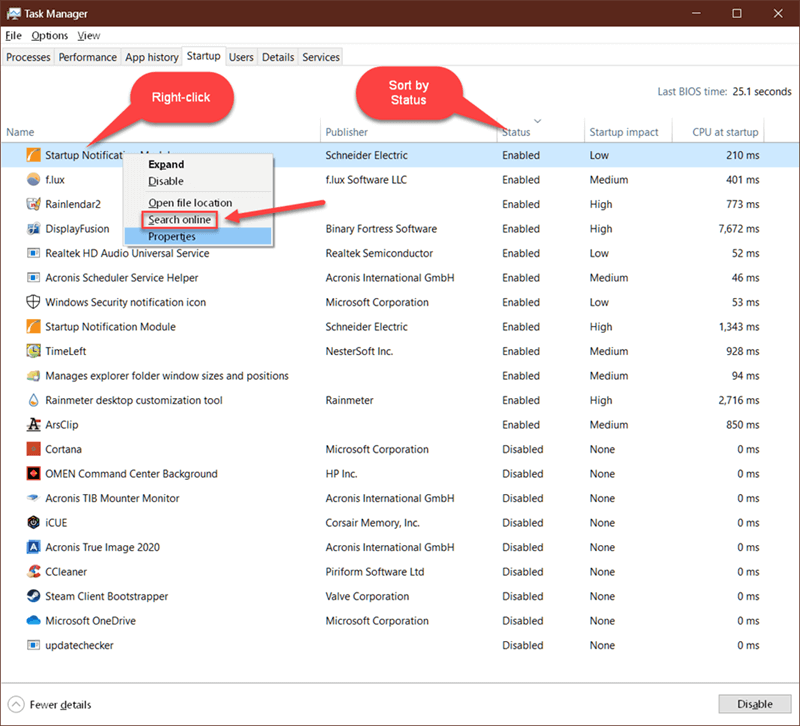800x726 pixels.
Task: Switch to the Users tab
Action: tap(241, 57)
